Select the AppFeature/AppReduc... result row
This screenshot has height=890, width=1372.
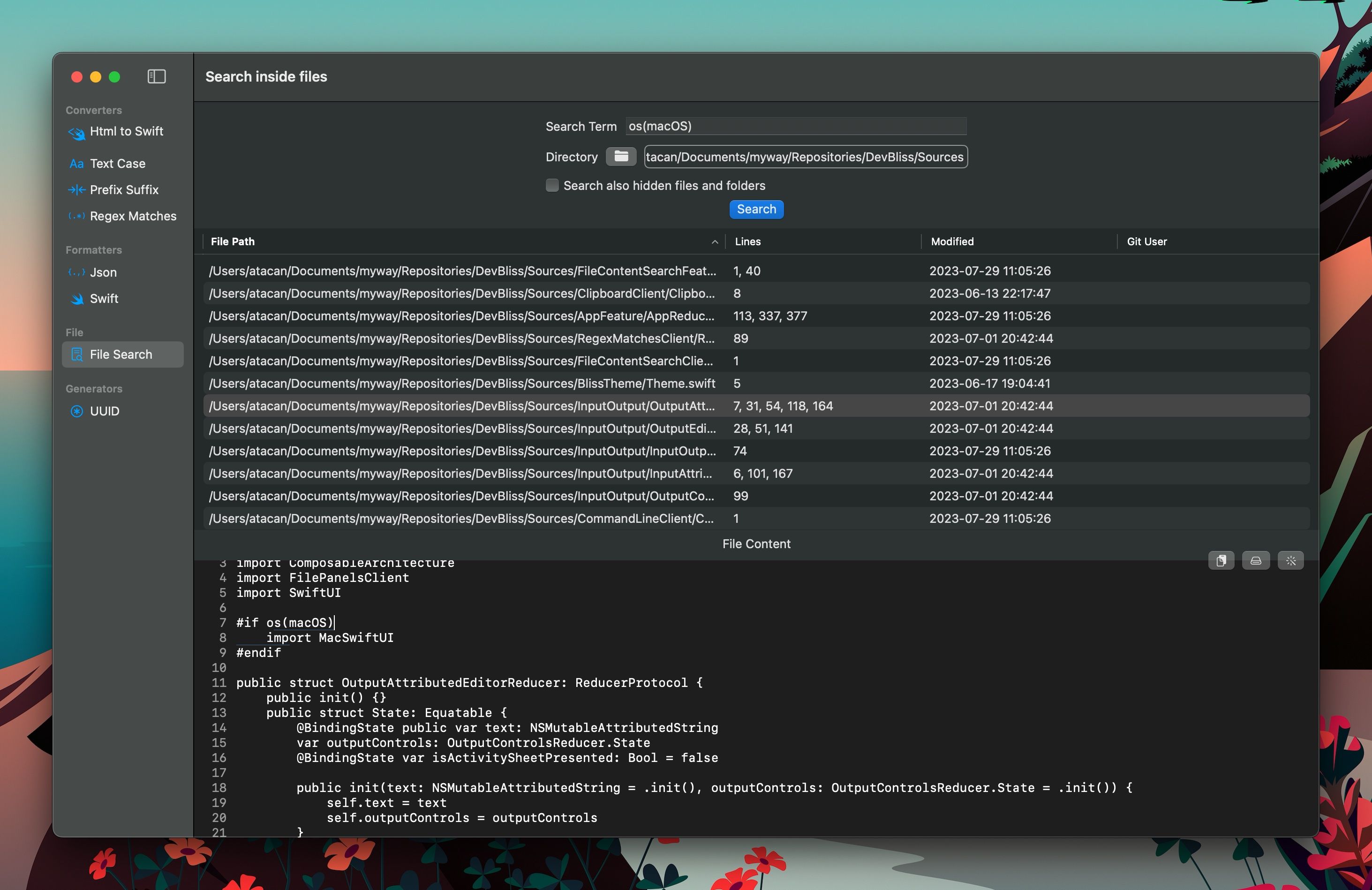coord(756,316)
